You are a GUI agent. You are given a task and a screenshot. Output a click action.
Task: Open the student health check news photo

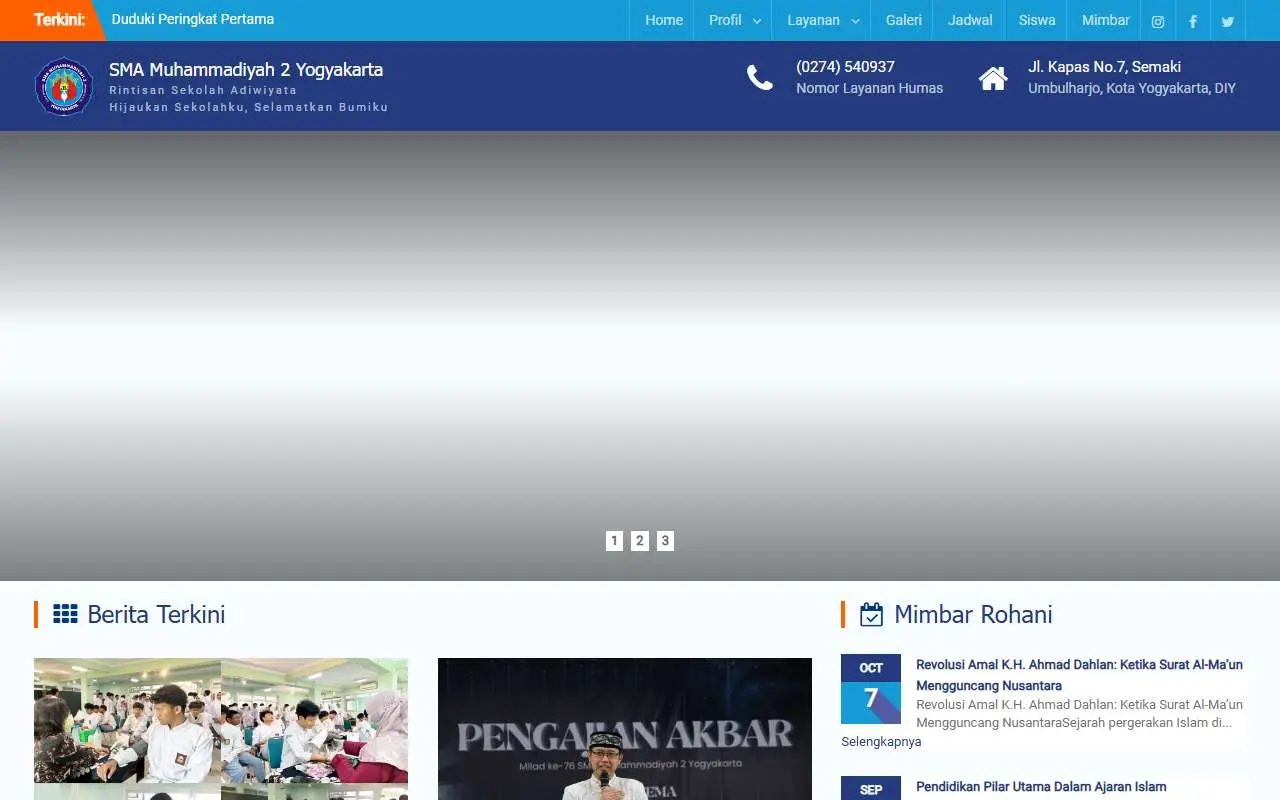(221, 729)
